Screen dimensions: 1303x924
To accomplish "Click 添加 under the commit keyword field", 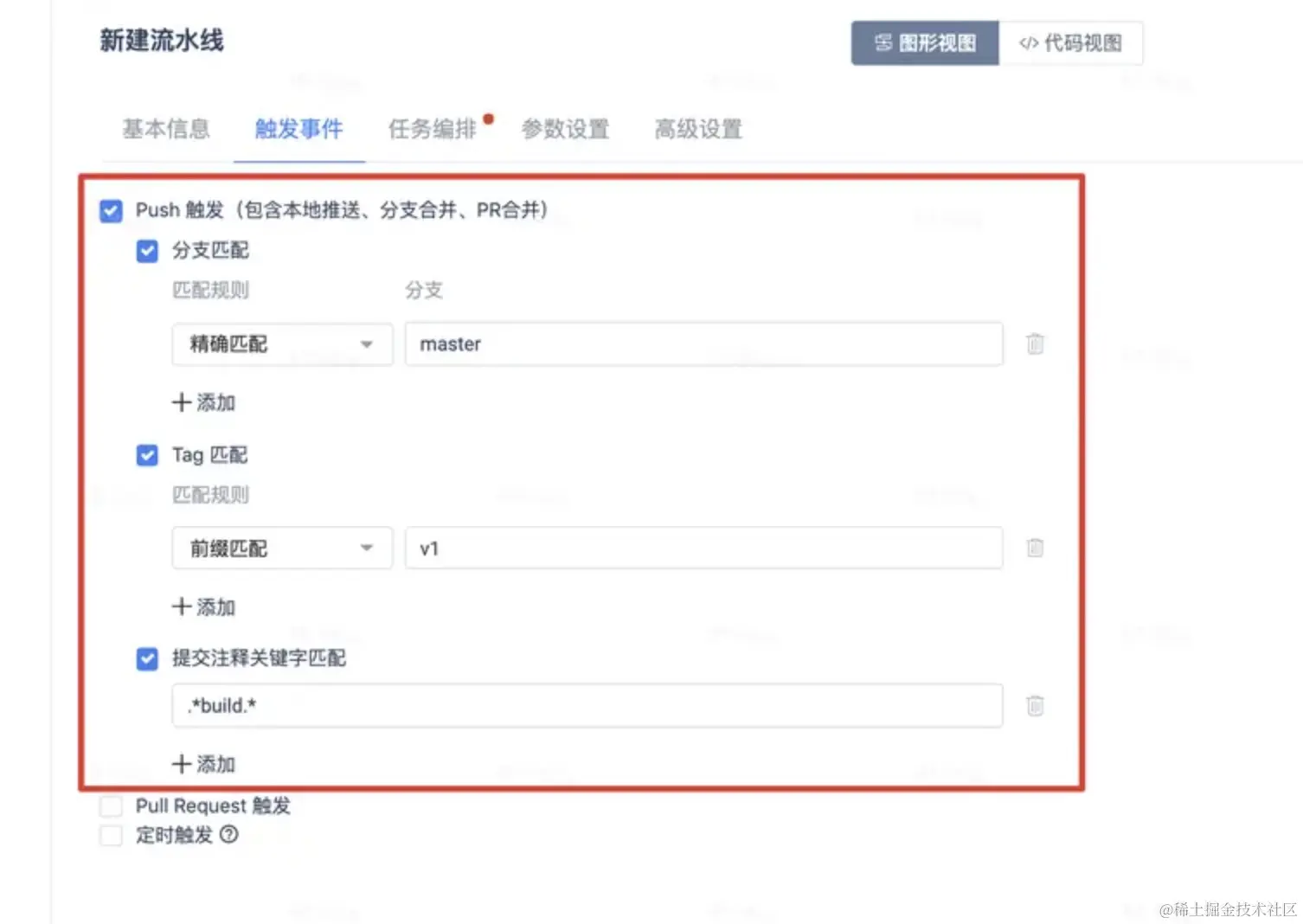I will pyautogui.click(x=204, y=764).
